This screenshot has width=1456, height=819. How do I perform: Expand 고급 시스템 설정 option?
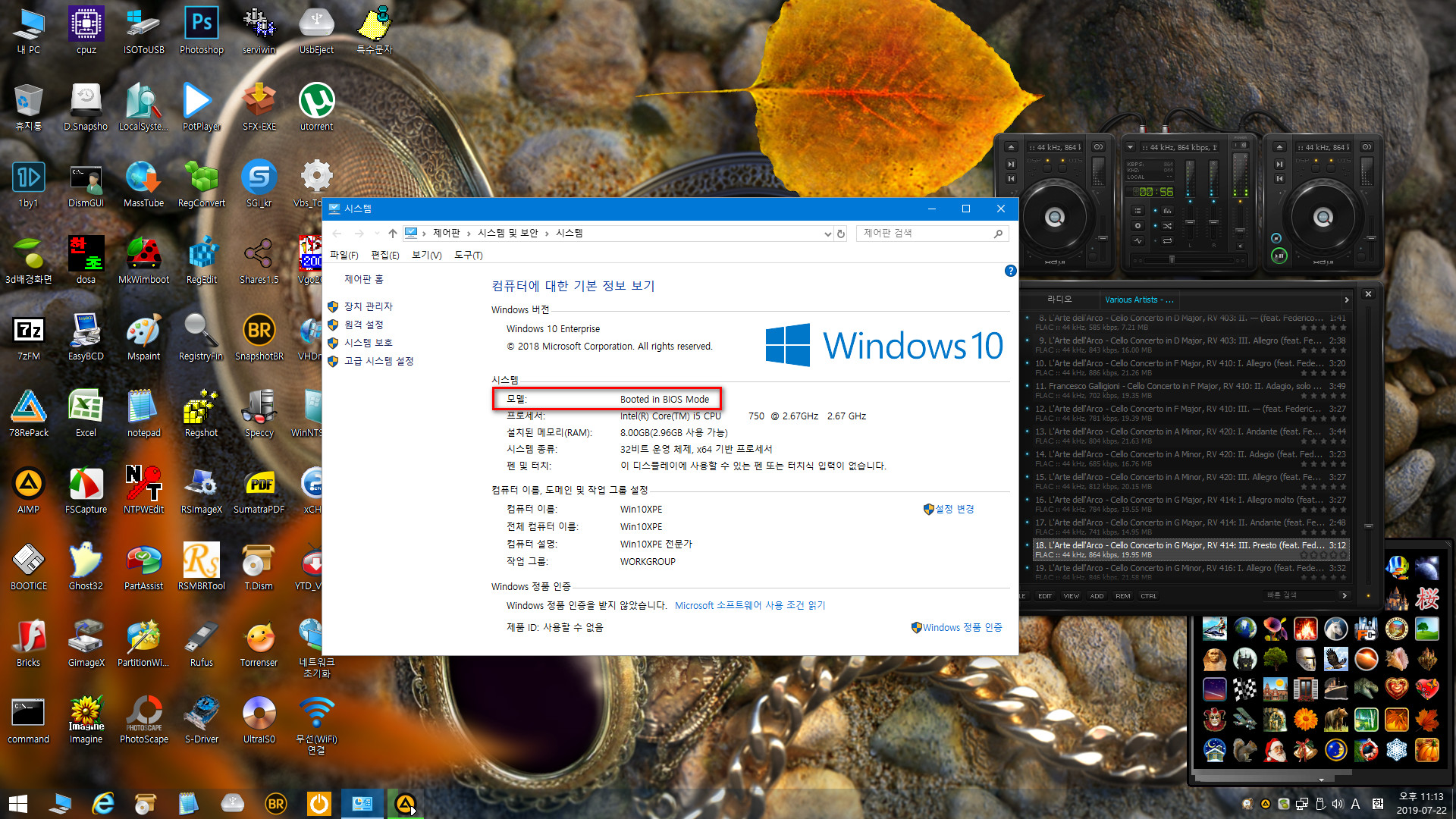point(378,362)
